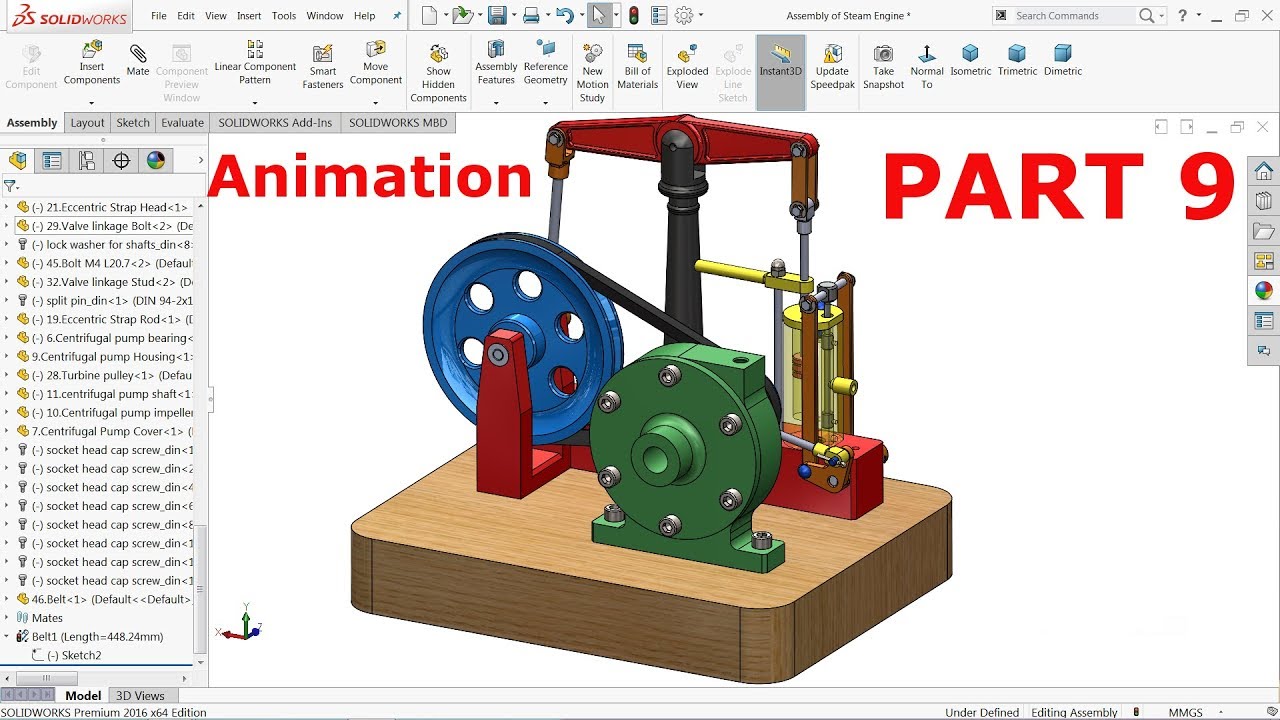Click the MMGS units status entry
The height and width of the screenshot is (720, 1280).
pos(1186,713)
